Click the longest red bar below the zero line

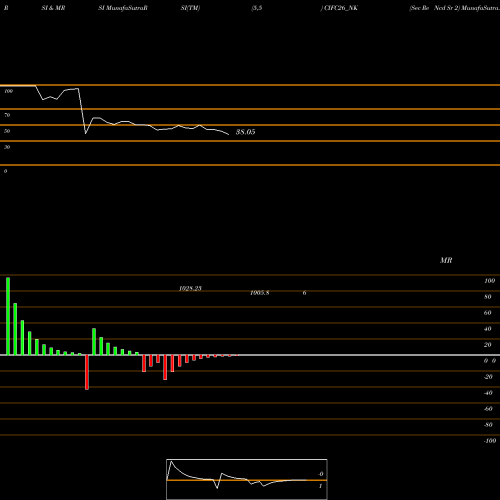(x=87, y=372)
